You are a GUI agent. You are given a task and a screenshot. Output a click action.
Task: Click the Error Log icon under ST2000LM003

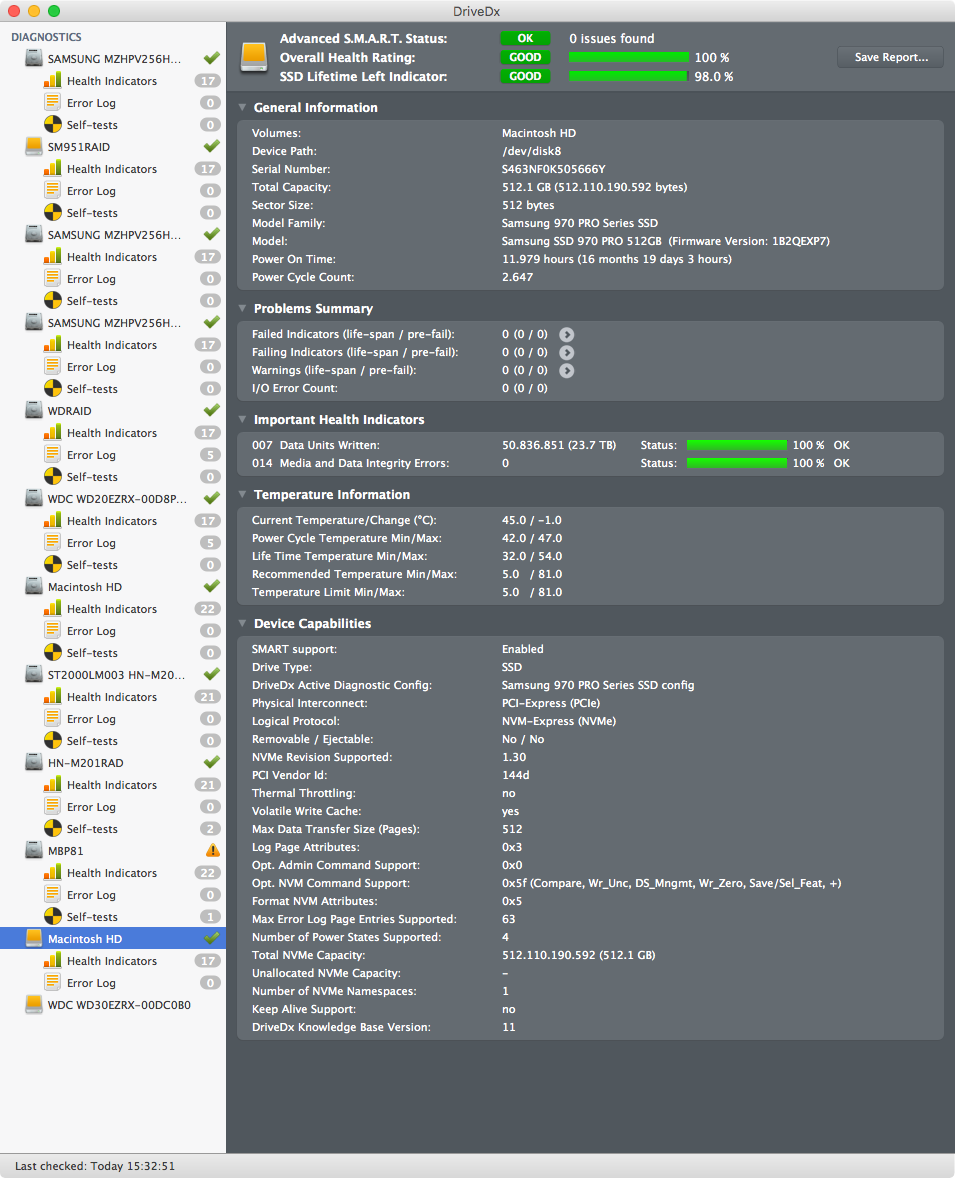click(53, 719)
